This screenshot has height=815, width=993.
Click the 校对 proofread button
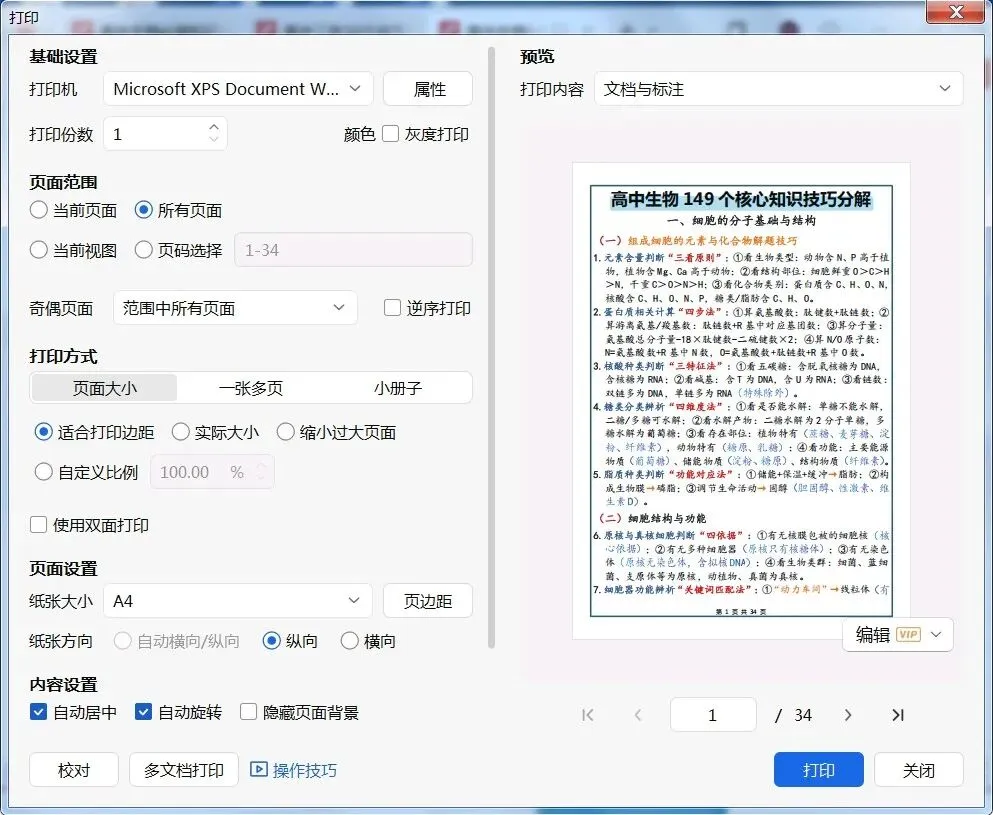click(74, 769)
